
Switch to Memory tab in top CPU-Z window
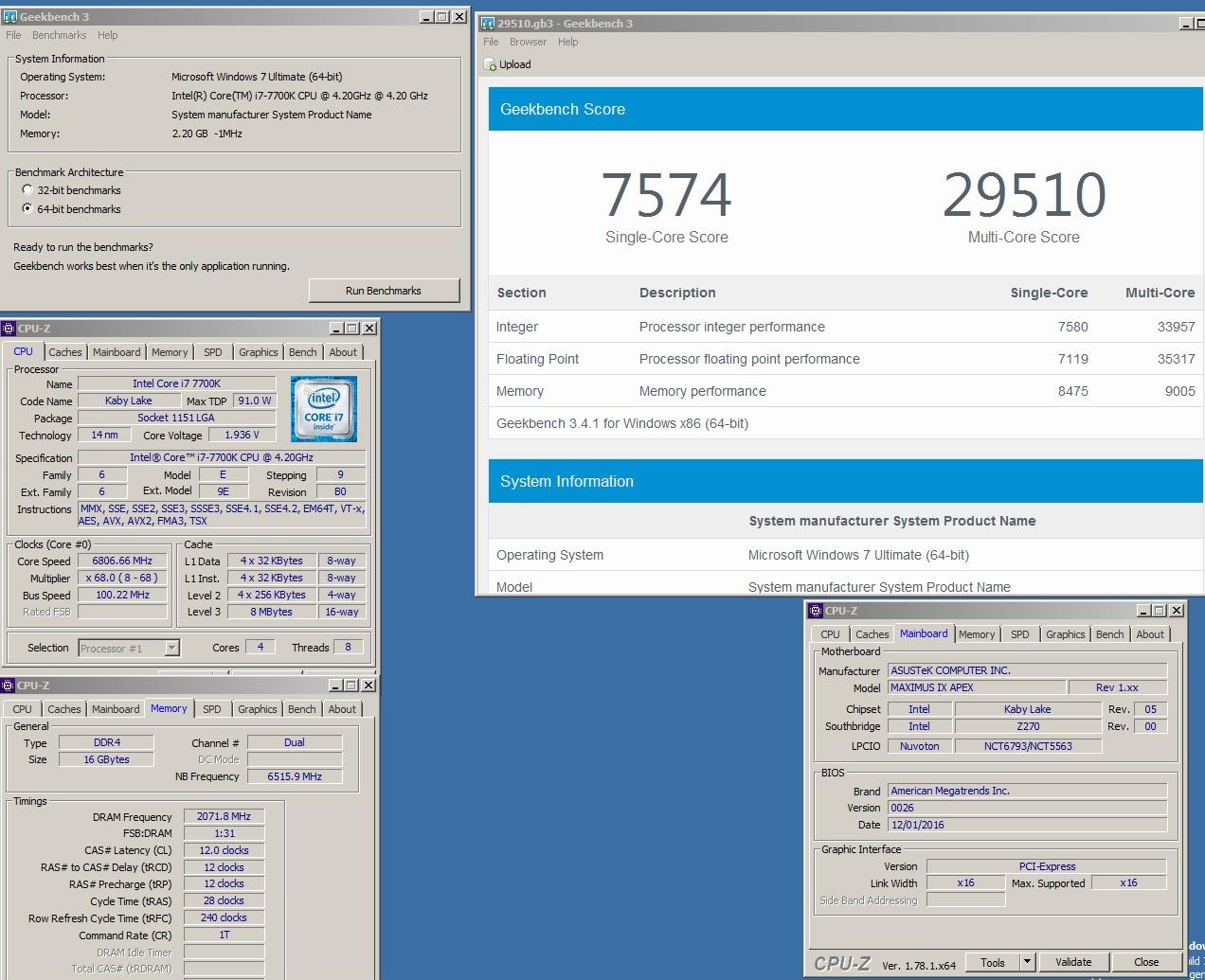tap(170, 352)
